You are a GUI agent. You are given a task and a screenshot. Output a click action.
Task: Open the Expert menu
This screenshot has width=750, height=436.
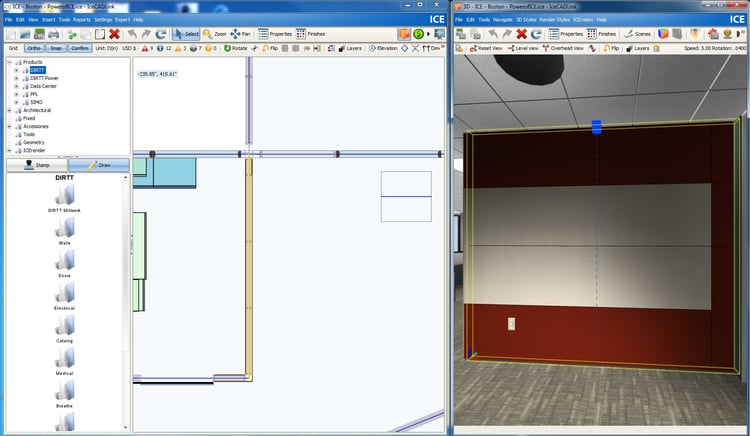pyautogui.click(x=122, y=20)
